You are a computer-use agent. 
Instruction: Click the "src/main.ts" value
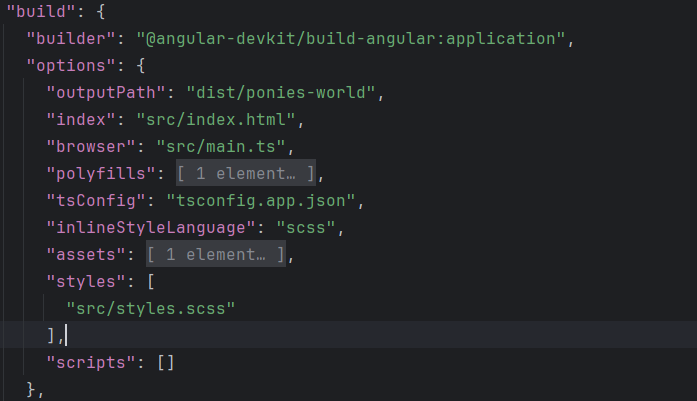point(221,147)
